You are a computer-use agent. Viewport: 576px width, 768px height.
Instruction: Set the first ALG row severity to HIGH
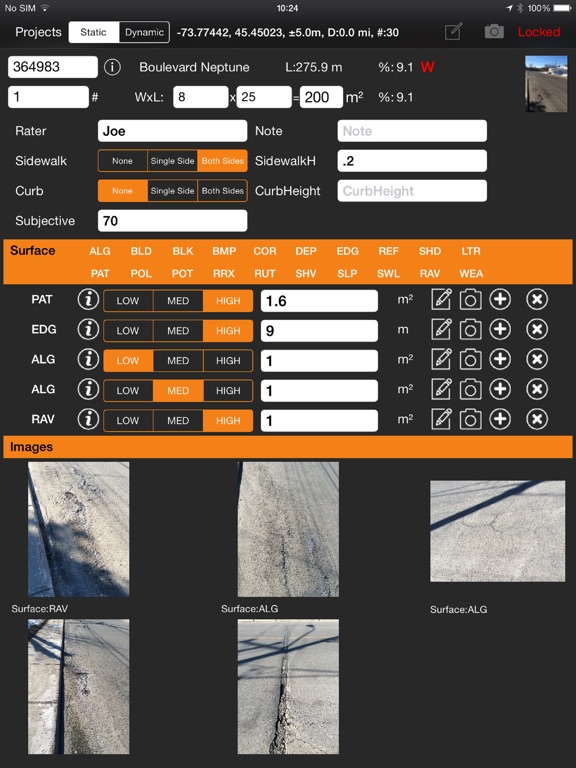click(x=228, y=360)
